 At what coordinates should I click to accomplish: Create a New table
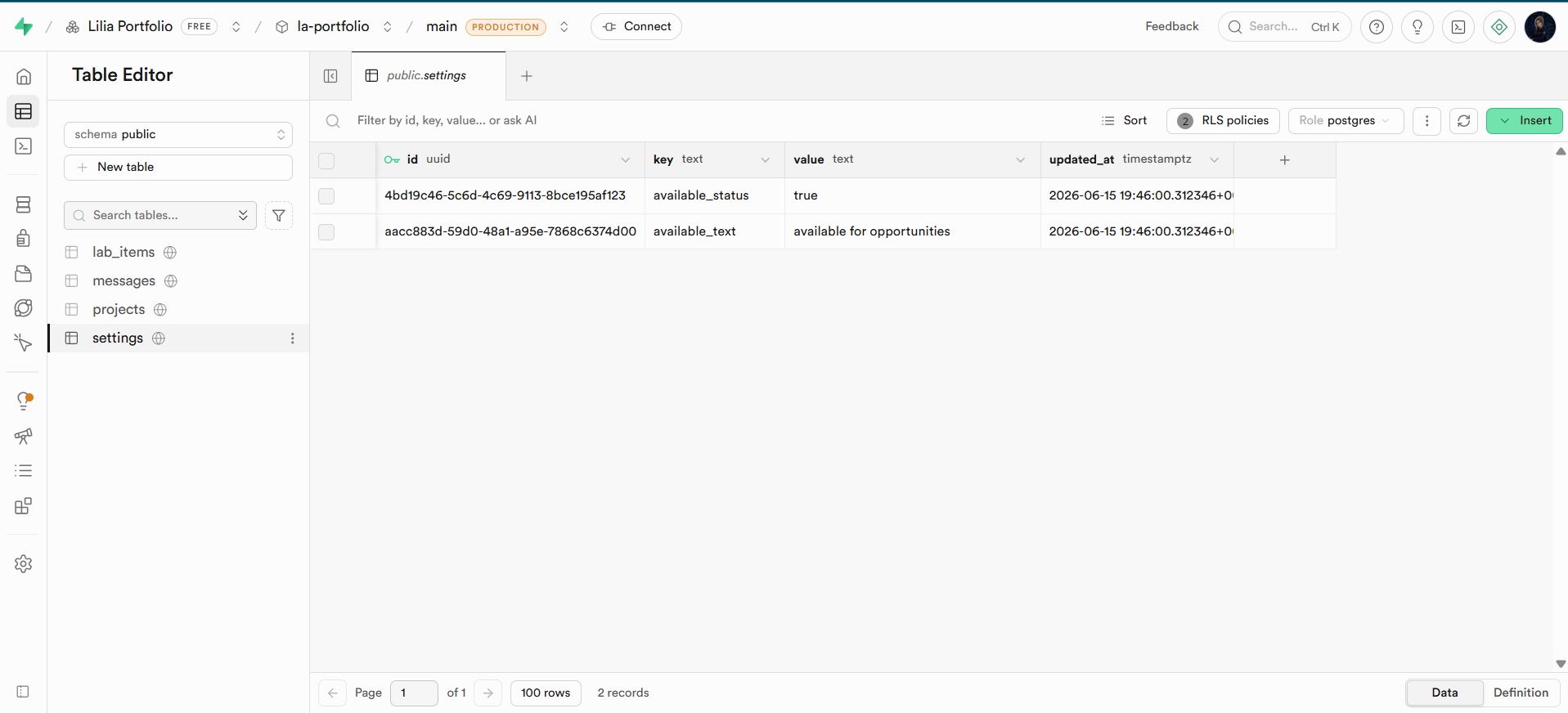pyautogui.click(x=178, y=168)
